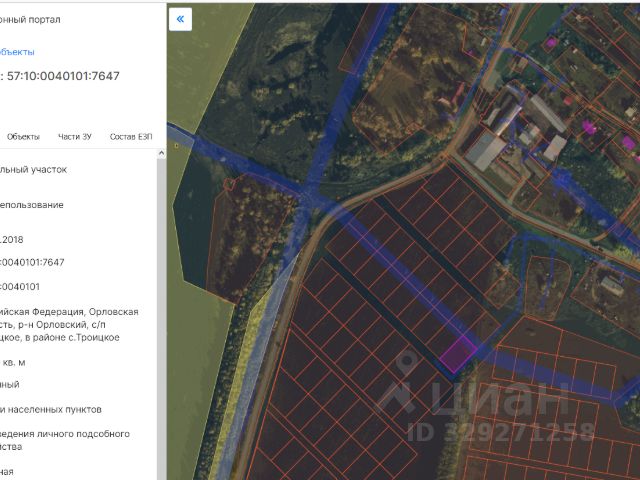Click the «:0040101:7647» cadastral number row
Screen dimensions: 640x480
pyautogui.click(x=32, y=262)
